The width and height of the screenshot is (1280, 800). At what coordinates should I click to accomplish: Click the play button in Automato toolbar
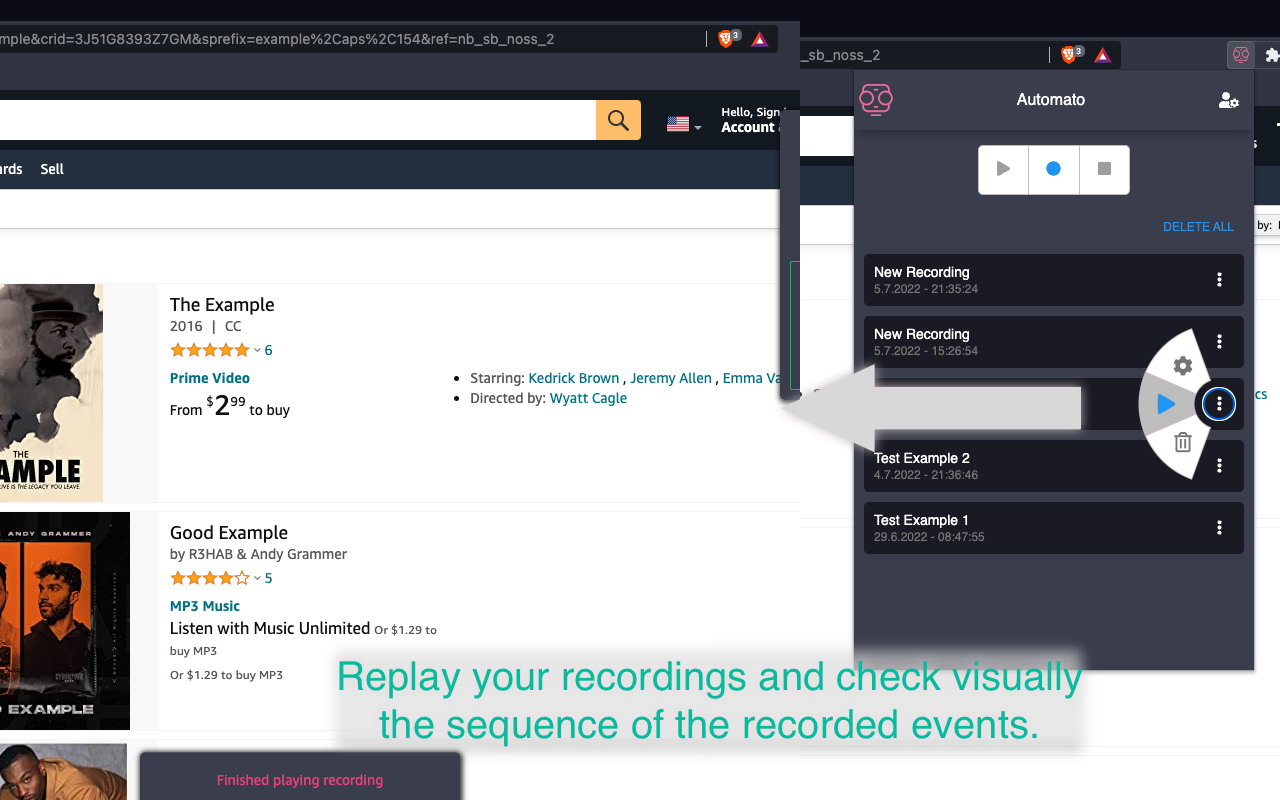[x=1003, y=169]
